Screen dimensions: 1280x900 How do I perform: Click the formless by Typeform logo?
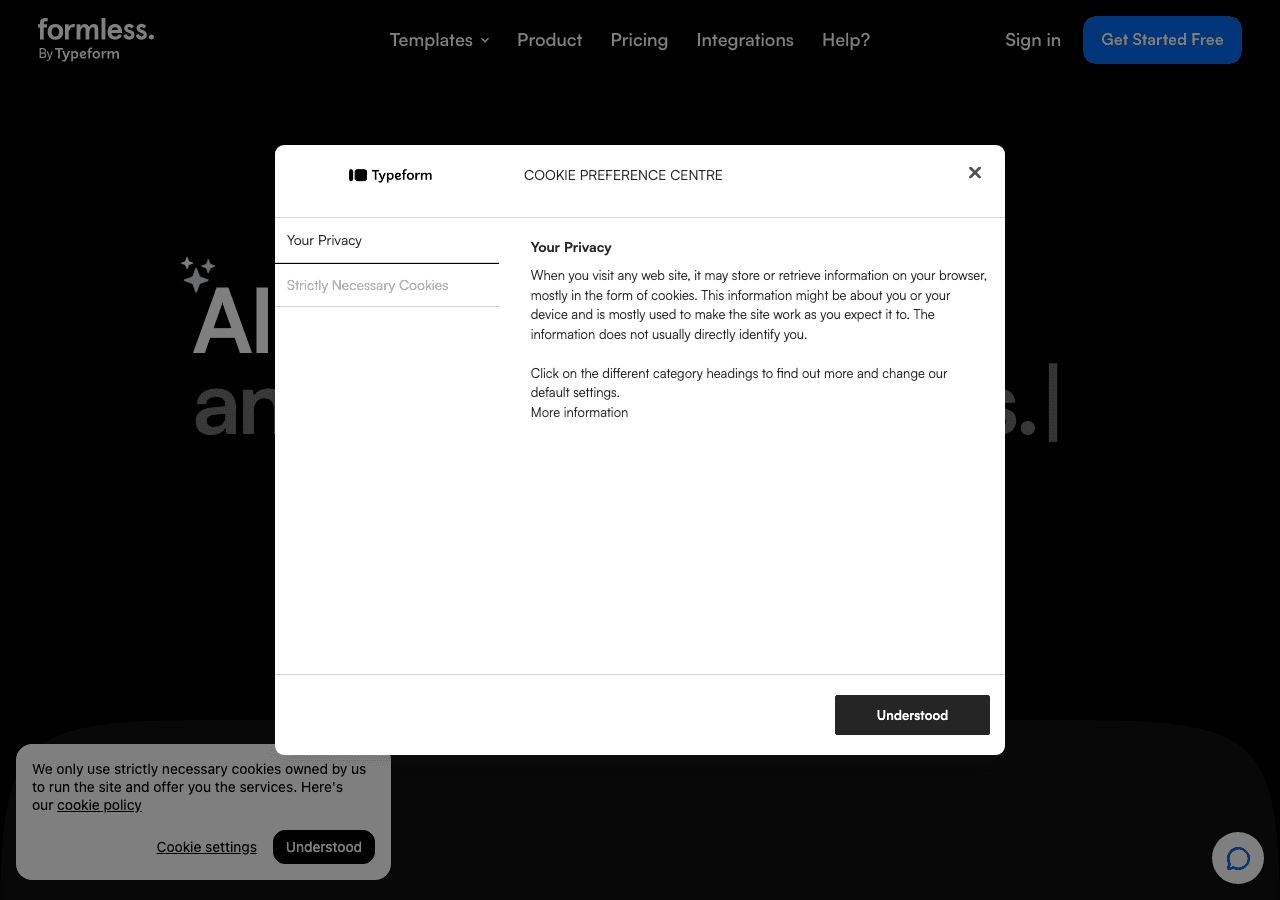coord(96,40)
